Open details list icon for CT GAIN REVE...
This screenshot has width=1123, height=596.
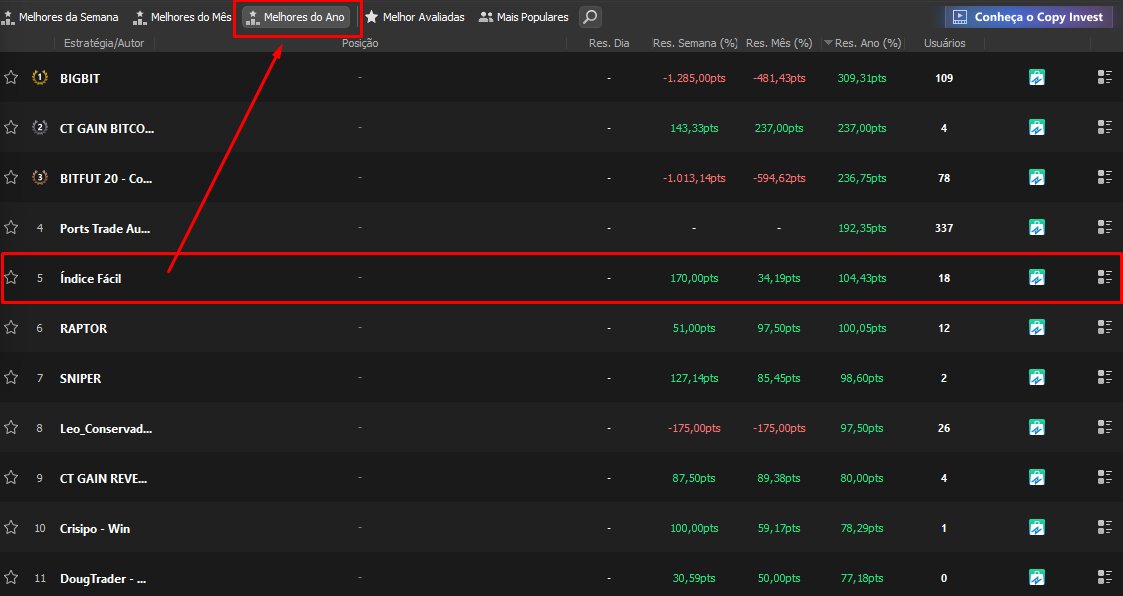[x=1104, y=477]
